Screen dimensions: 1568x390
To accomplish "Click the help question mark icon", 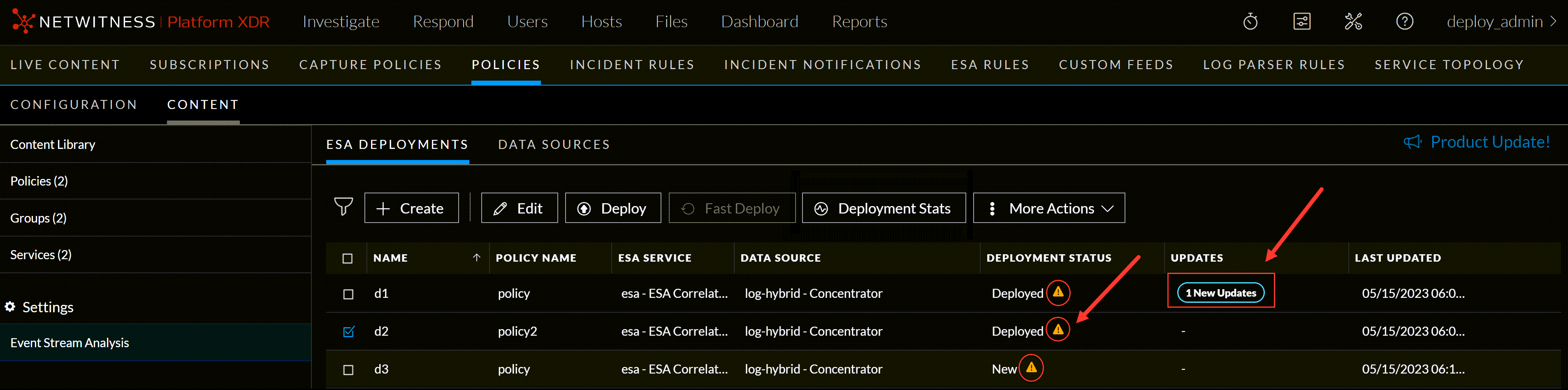I will (x=1404, y=21).
